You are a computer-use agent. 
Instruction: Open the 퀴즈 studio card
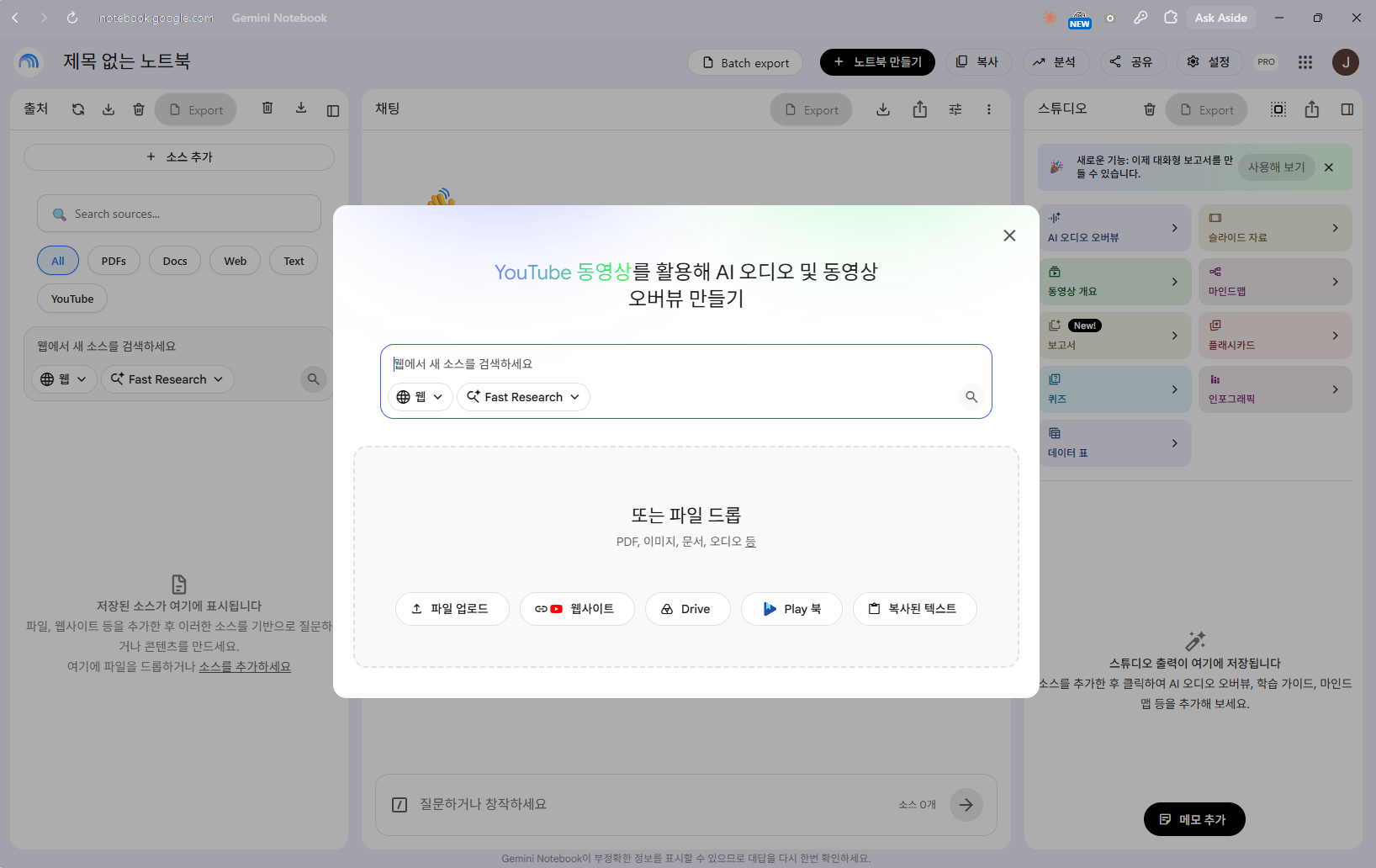tap(1115, 389)
